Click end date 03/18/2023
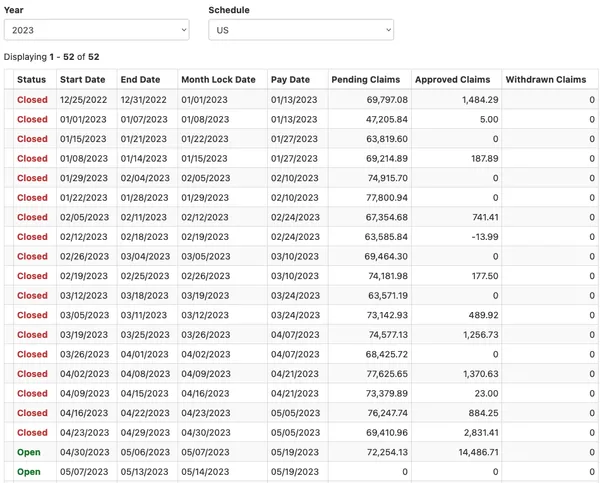This screenshot has height=483, width=600. pos(145,295)
